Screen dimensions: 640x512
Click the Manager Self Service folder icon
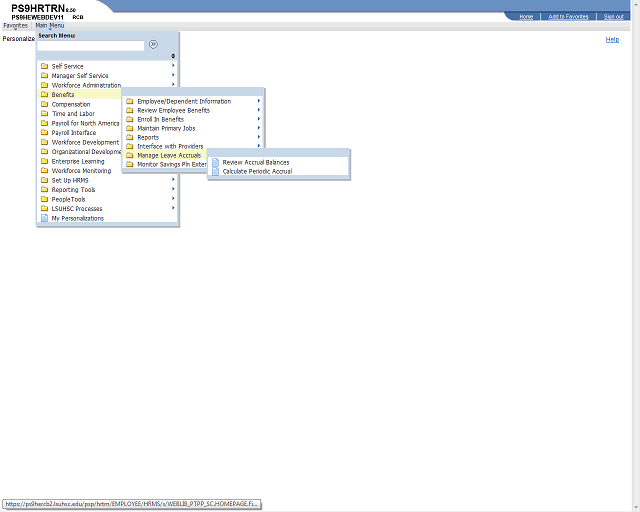pos(44,75)
